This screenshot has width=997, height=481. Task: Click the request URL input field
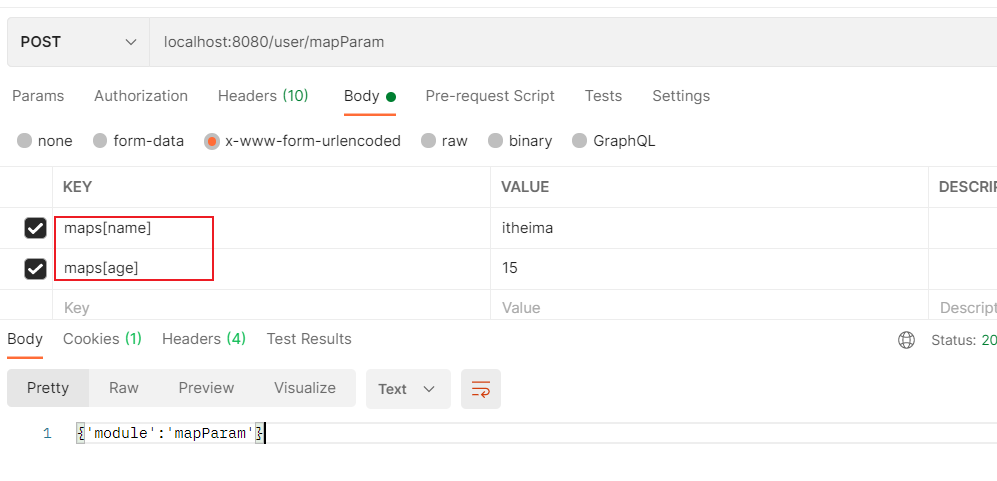570,42
